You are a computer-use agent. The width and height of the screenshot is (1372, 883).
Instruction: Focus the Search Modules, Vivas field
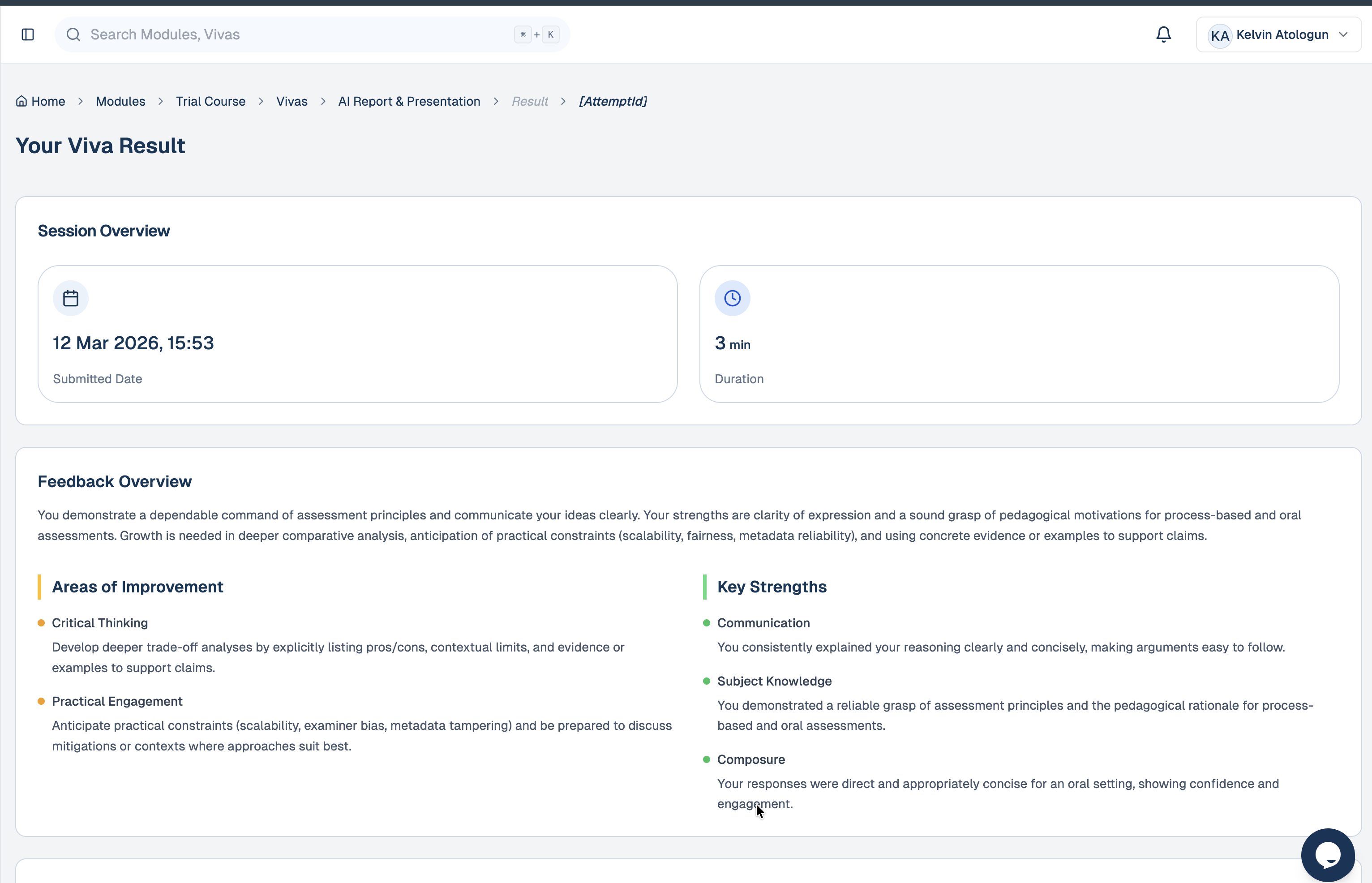tap(312, 34)
